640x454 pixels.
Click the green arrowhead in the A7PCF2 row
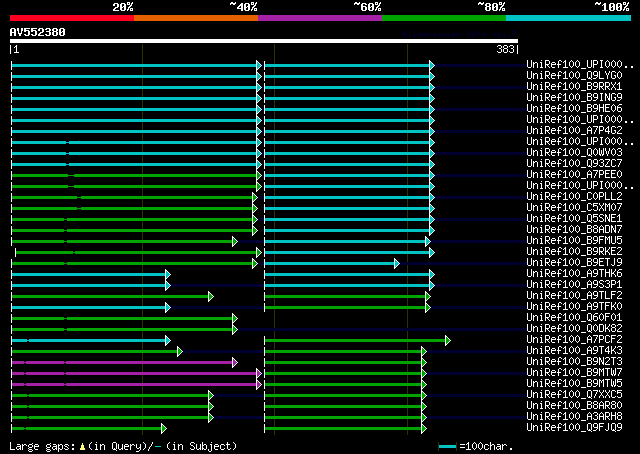[448, 340]
